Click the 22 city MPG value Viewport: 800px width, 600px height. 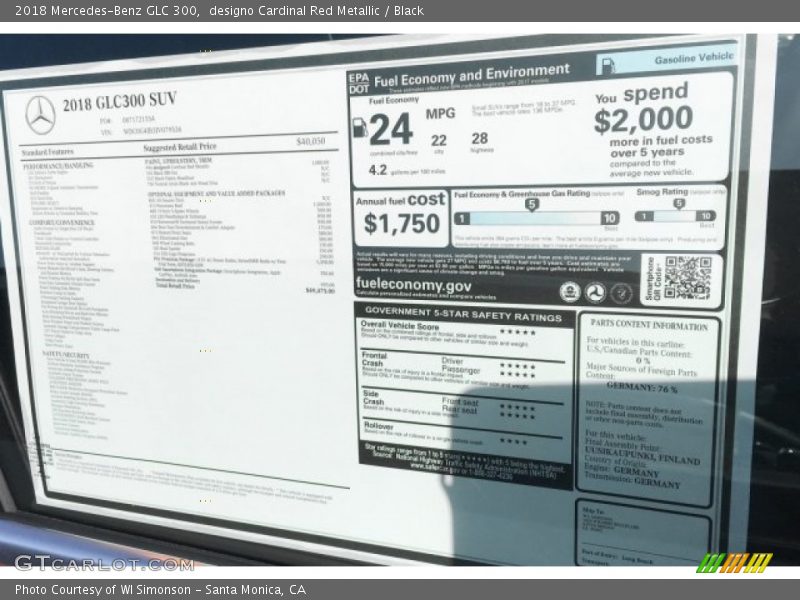pos(438,140)
